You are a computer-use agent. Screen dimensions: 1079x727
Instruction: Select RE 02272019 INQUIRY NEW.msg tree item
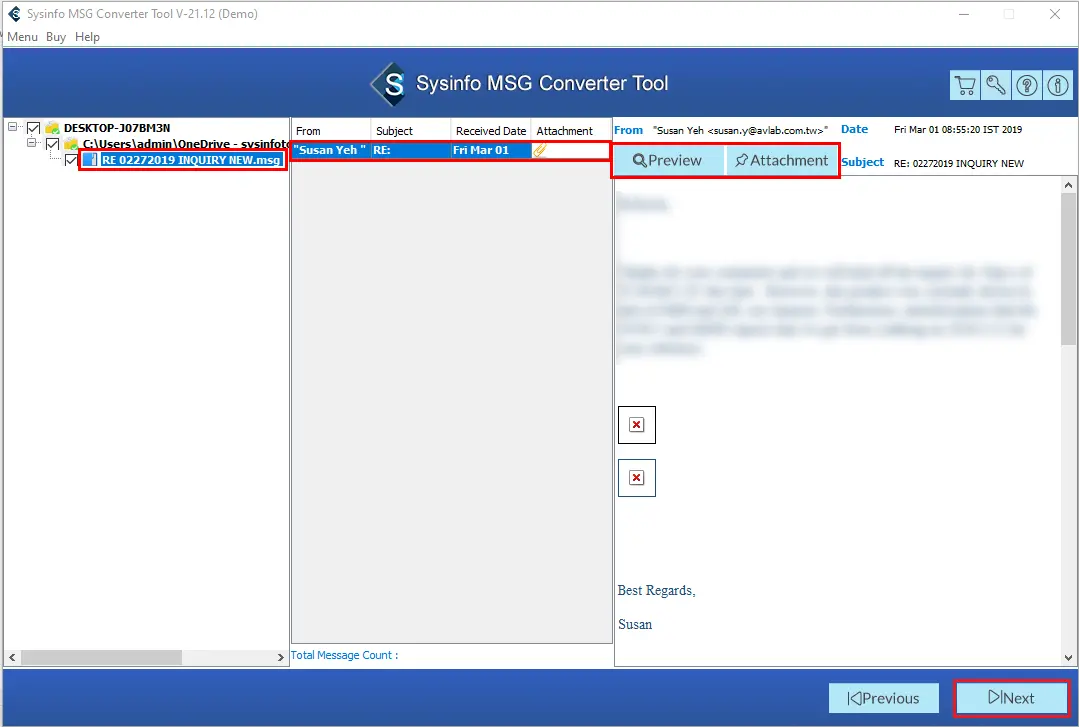(x=191, y=160)
